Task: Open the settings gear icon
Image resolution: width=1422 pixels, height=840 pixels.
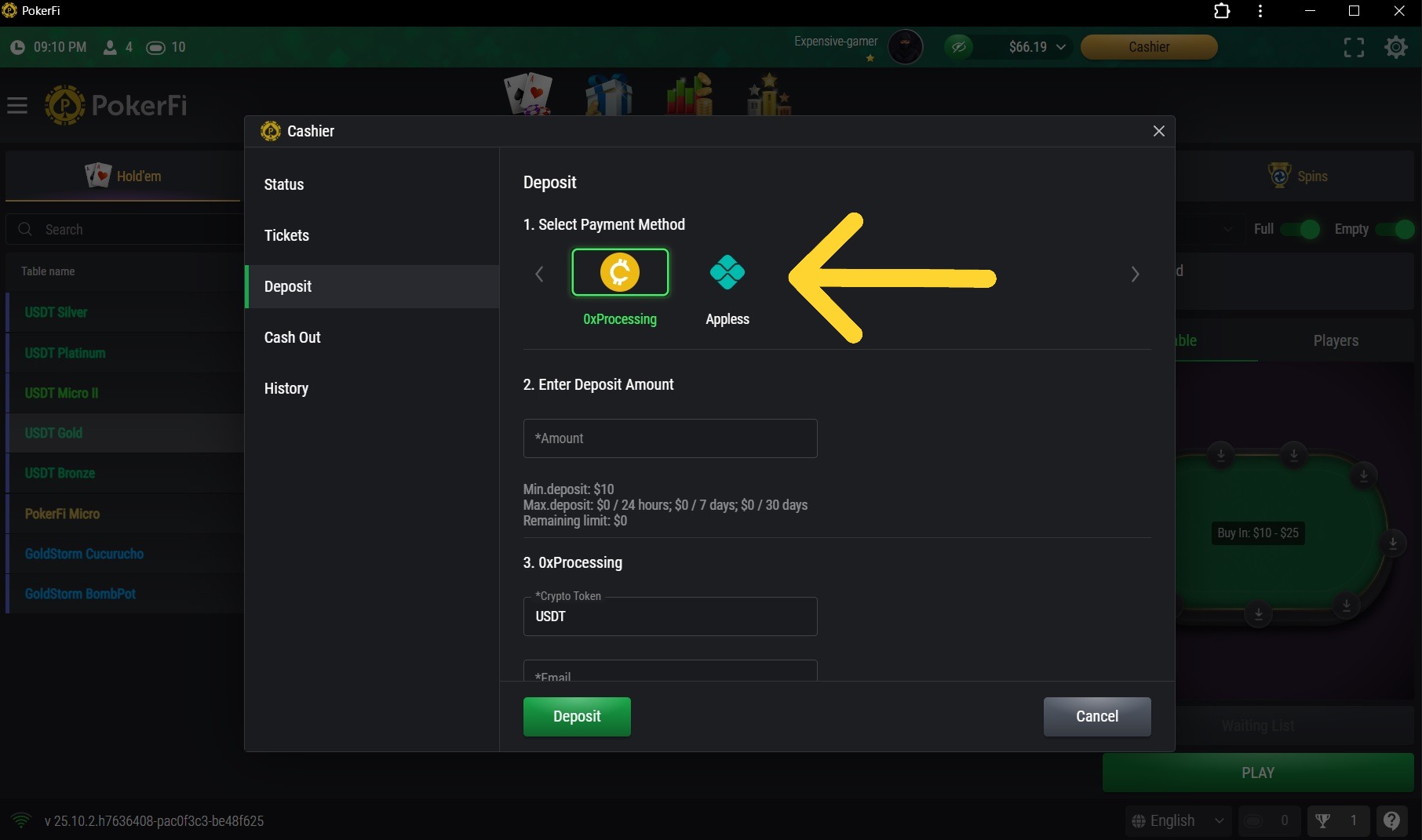Action: pos(1395,47)
